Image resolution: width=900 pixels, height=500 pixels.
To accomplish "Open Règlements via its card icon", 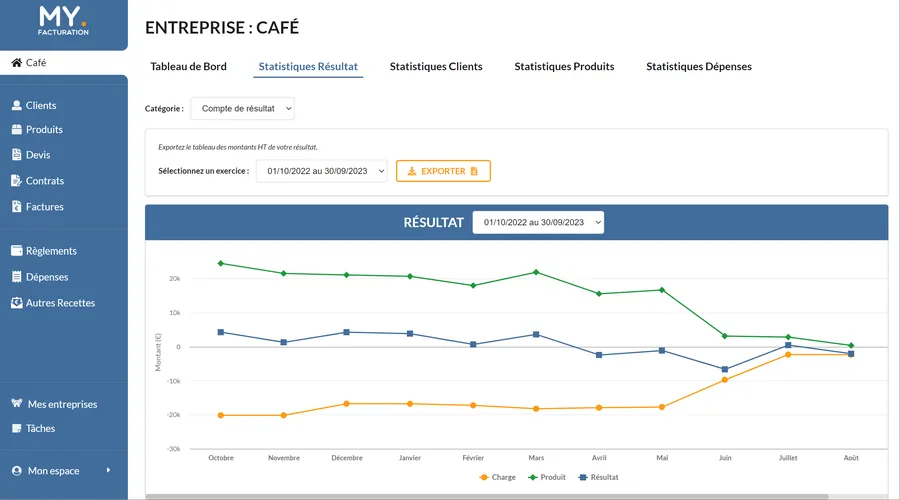I will pyautogui.click(x=16, y=251).
